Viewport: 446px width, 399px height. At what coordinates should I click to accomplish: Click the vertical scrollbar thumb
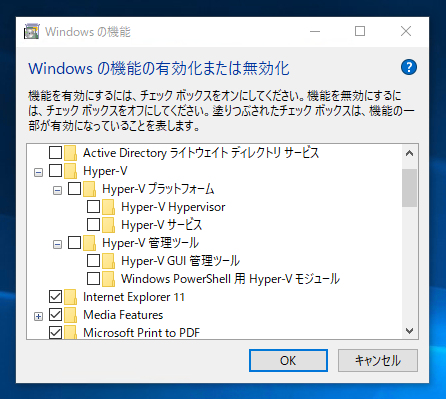point(409,188)
